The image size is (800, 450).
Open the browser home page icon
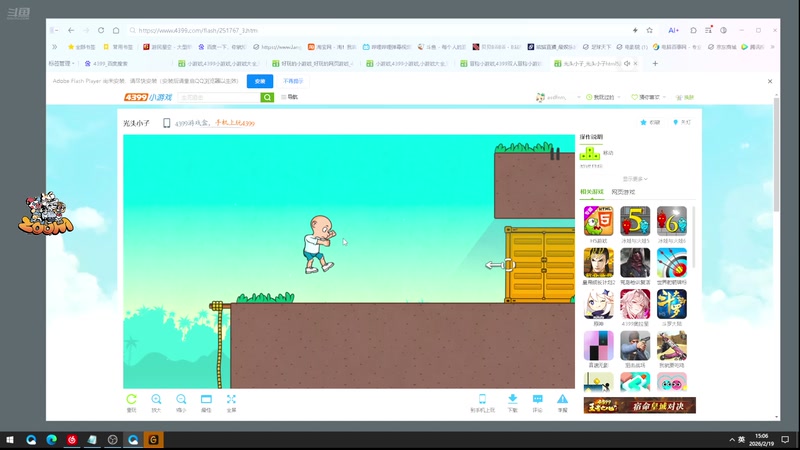tap(116, 31)
